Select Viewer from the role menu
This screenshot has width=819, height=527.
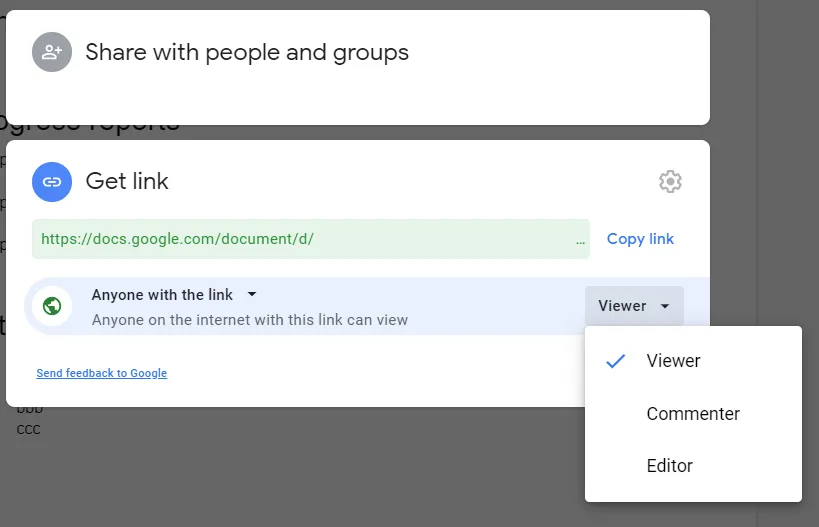(673, 361)
